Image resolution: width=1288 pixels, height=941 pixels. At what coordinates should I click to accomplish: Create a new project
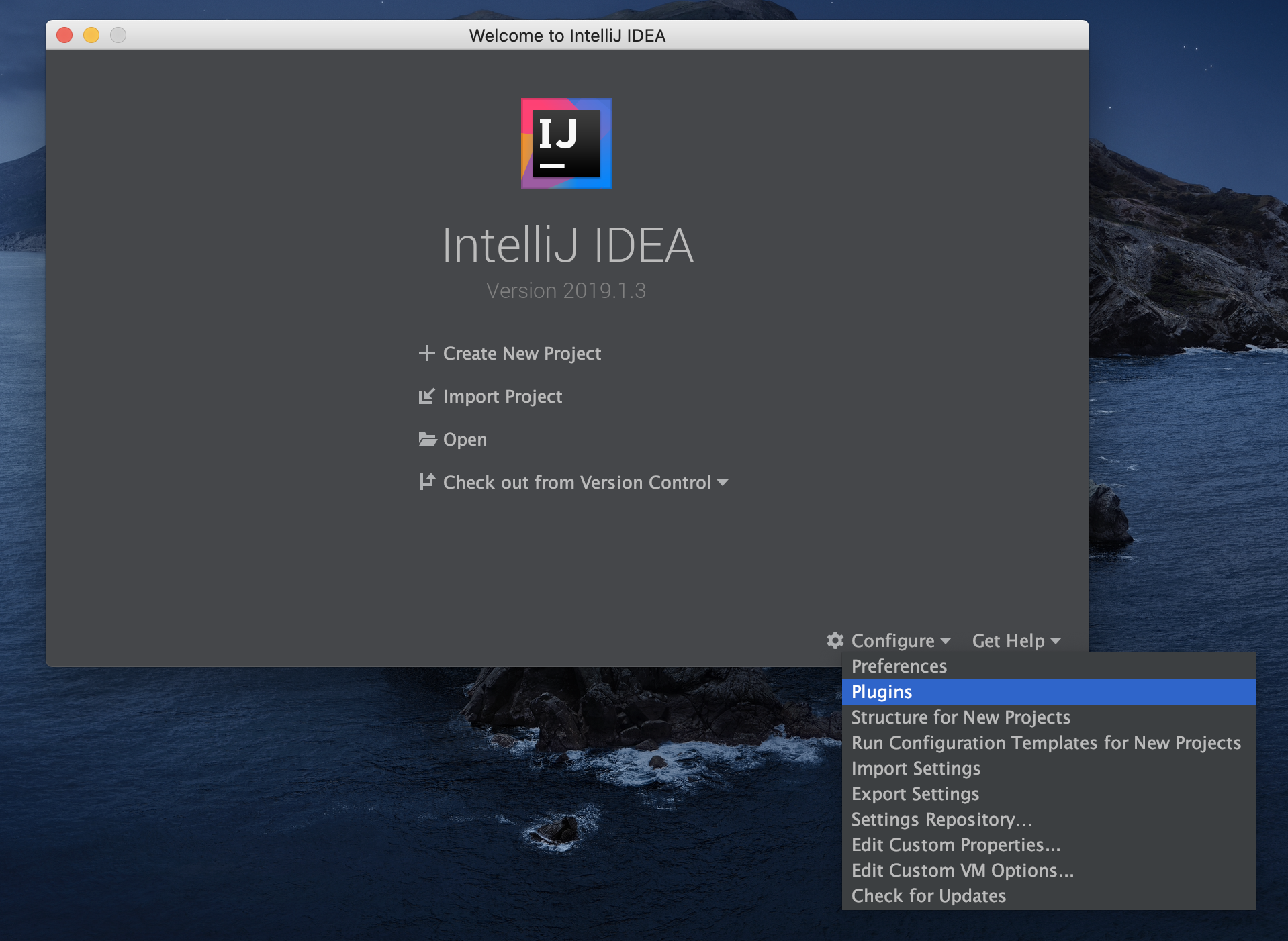coord(522,354)
